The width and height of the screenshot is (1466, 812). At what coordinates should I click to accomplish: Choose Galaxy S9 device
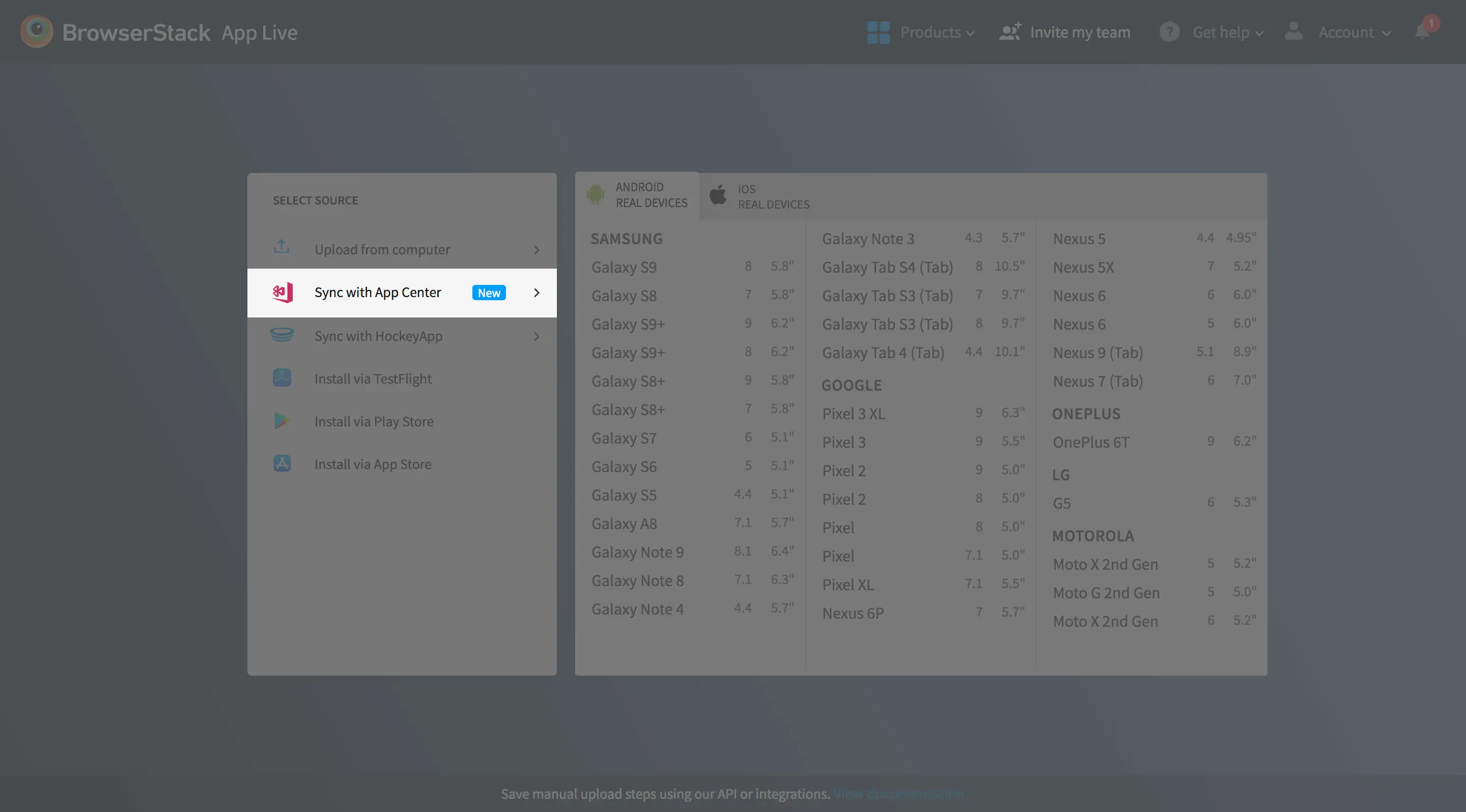pos(624,267)
